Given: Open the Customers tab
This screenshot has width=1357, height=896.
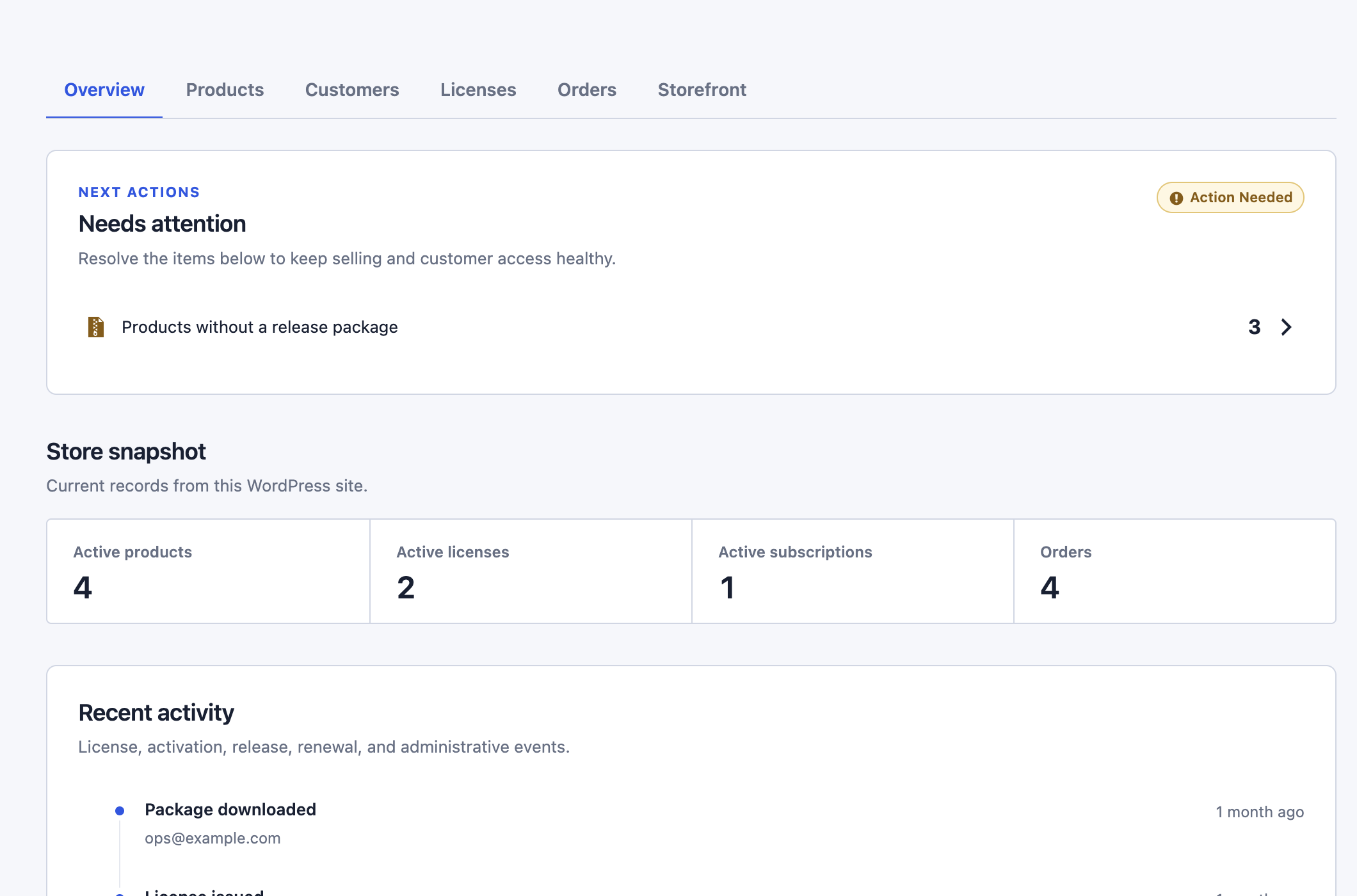Looking at the screenshot, I should (x=352, y=90).
